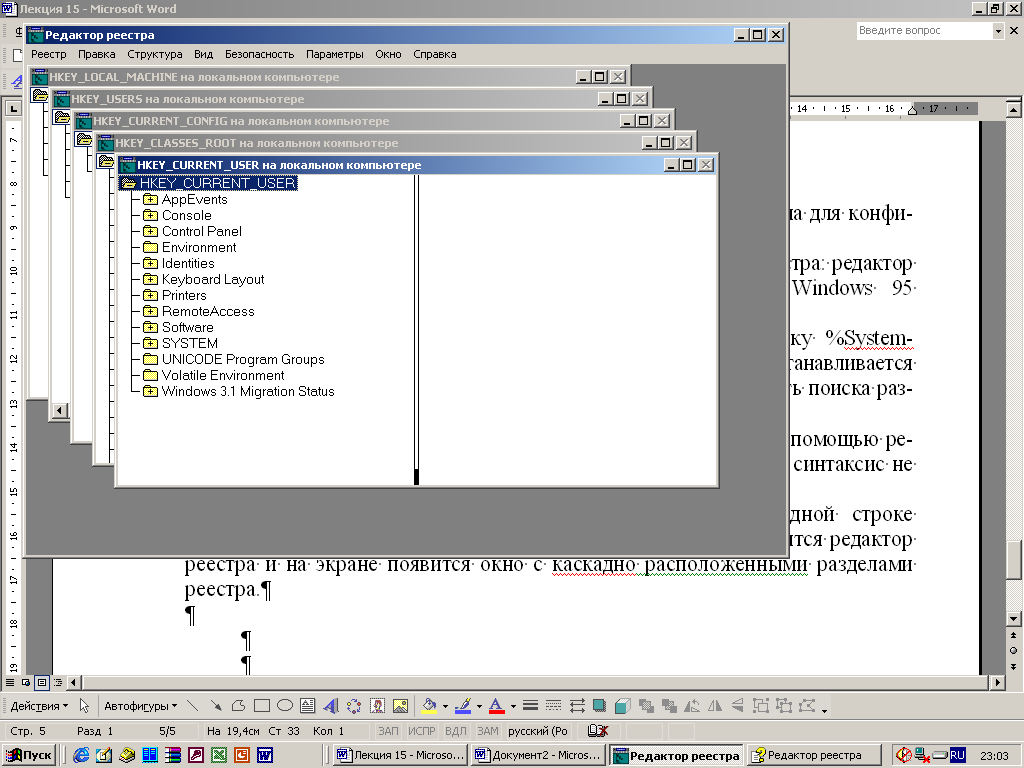This screenshot has width=1024, height=768.
Task: Open Line Style options
Action: tap(530, 706)
